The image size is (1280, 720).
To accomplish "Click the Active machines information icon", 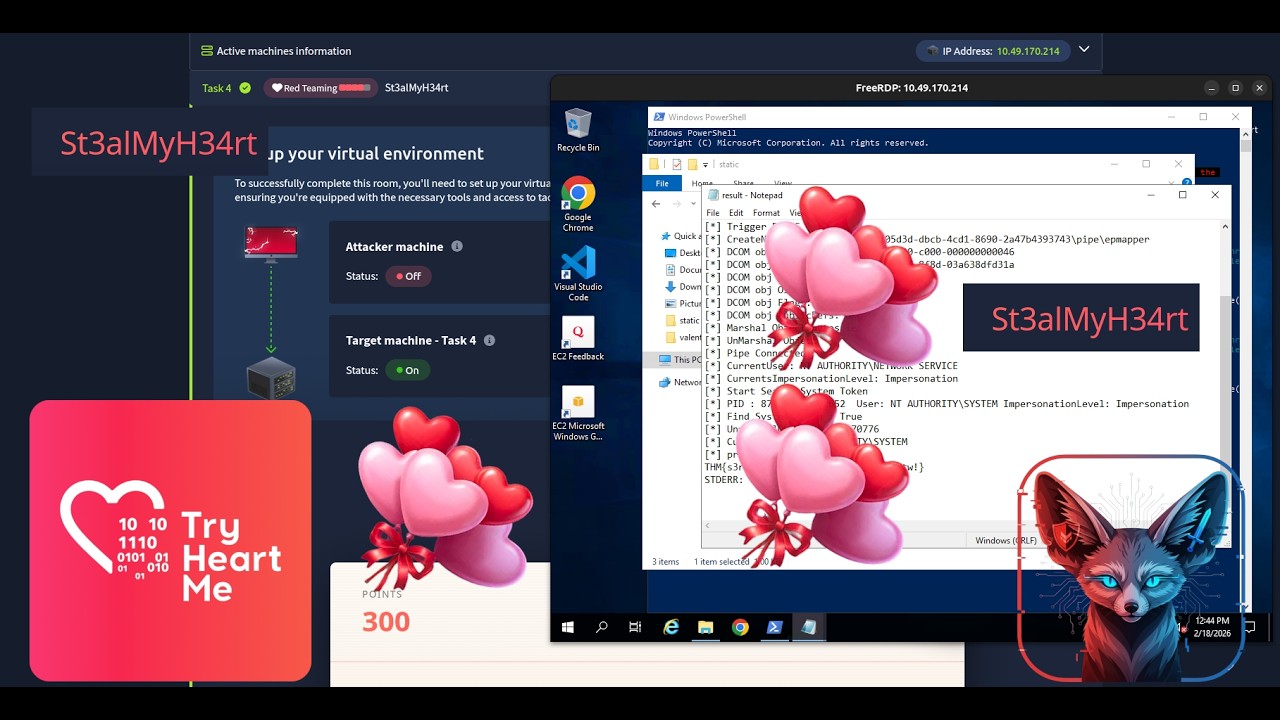I will 207,51.
